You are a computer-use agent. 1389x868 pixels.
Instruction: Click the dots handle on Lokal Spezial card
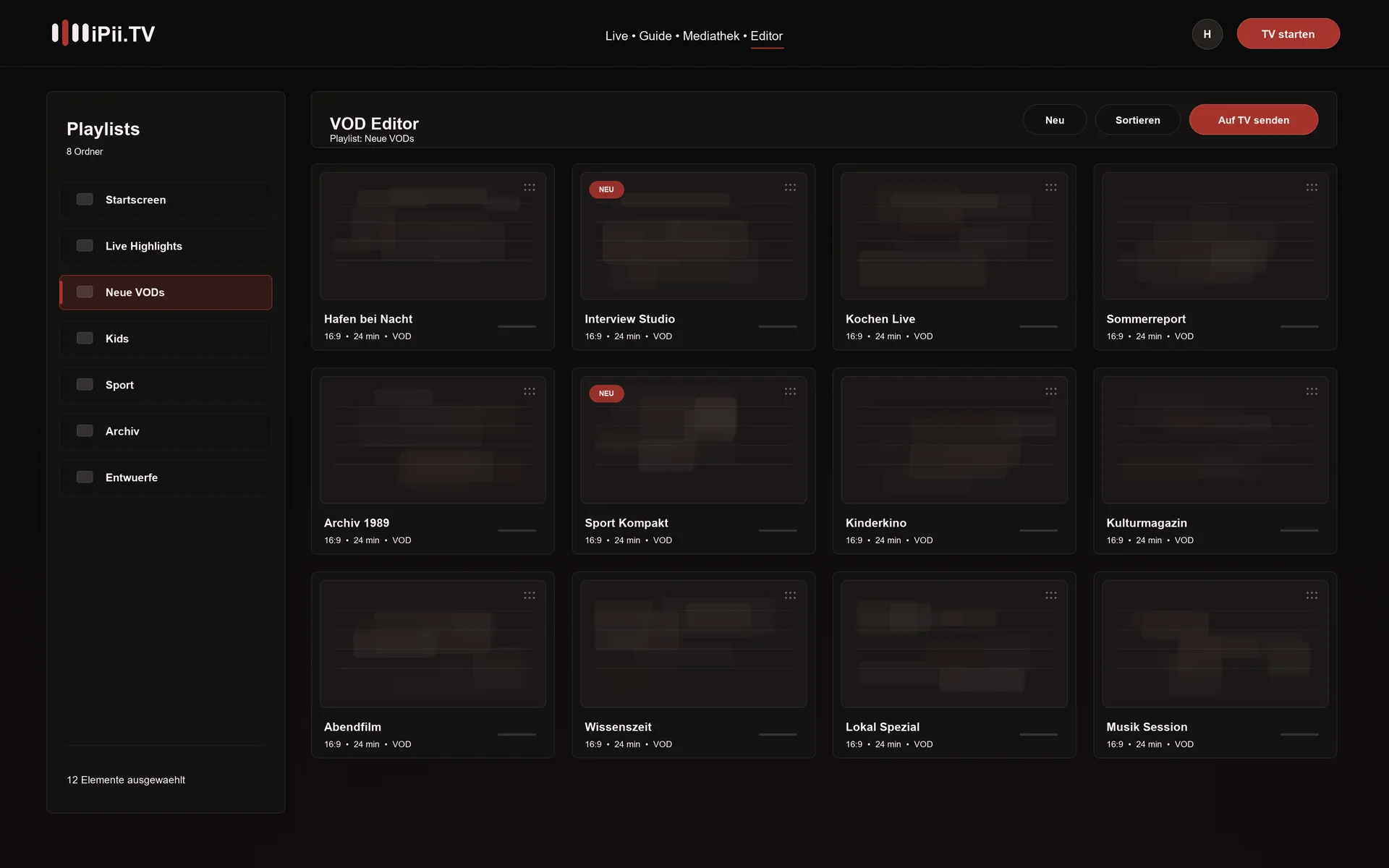coord(1051,595)
